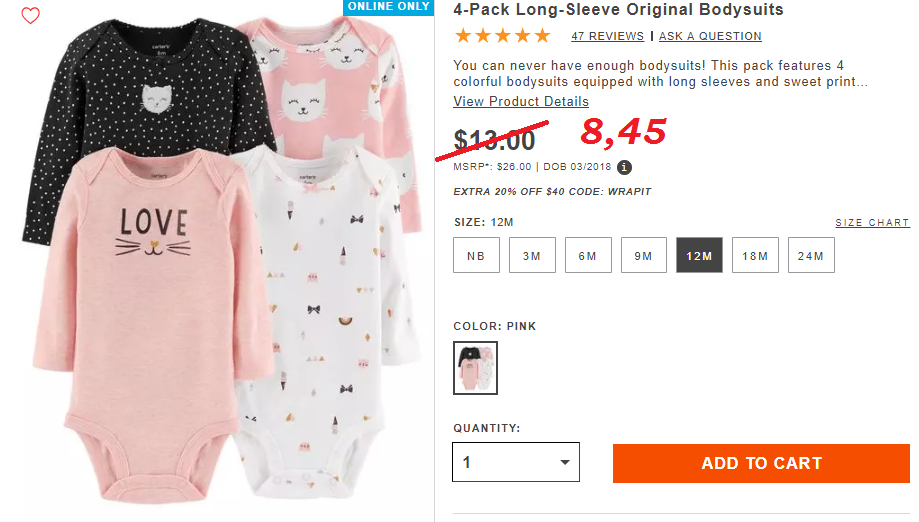Image resolution: width=919 pixels, height=522 pixels.
Task: Add item to favorites with heart icon
Action: [30, 15]
